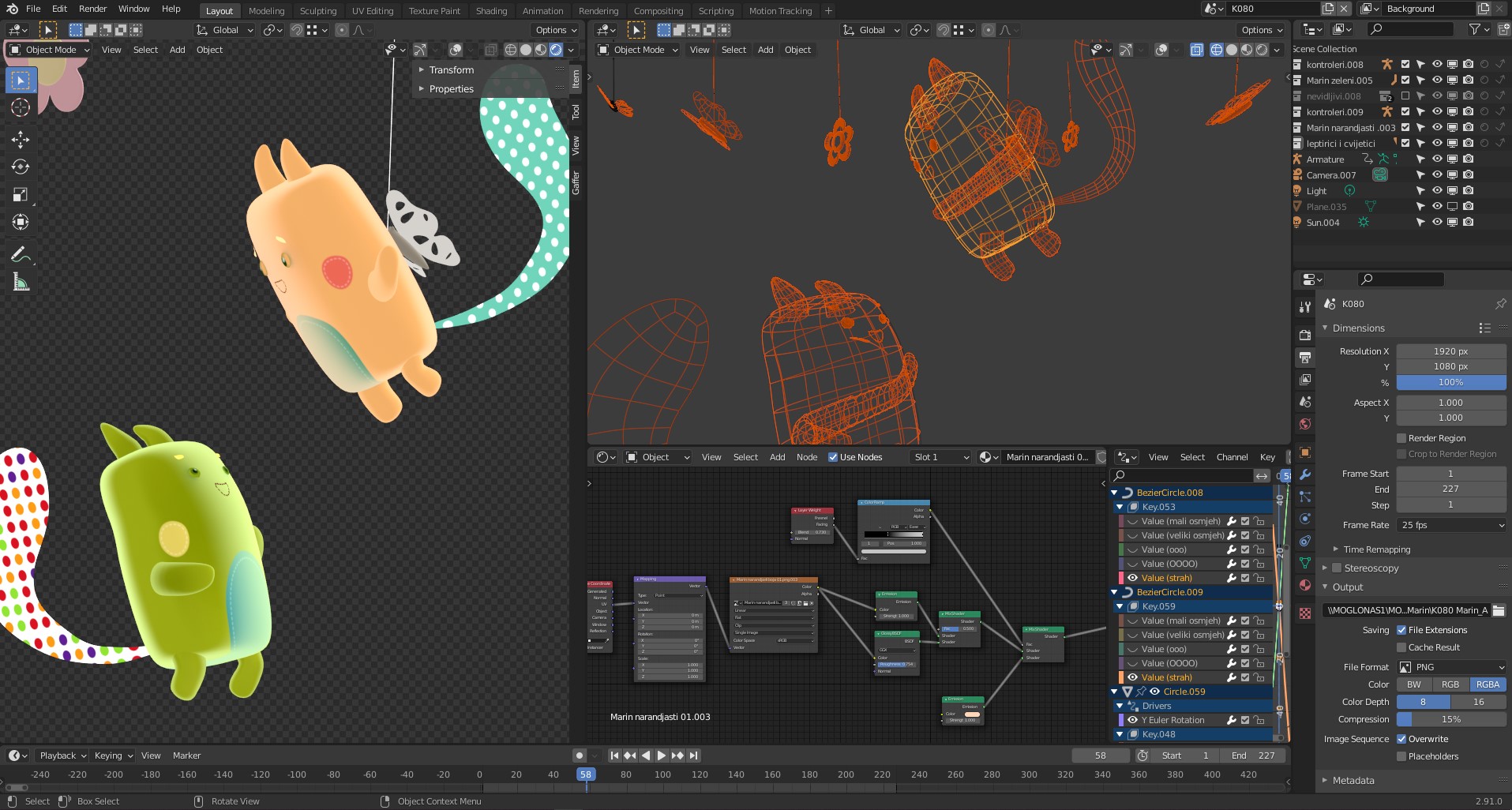Activate the Move tool
Screen dimensions: 1512x810
(x=21, y=140)
